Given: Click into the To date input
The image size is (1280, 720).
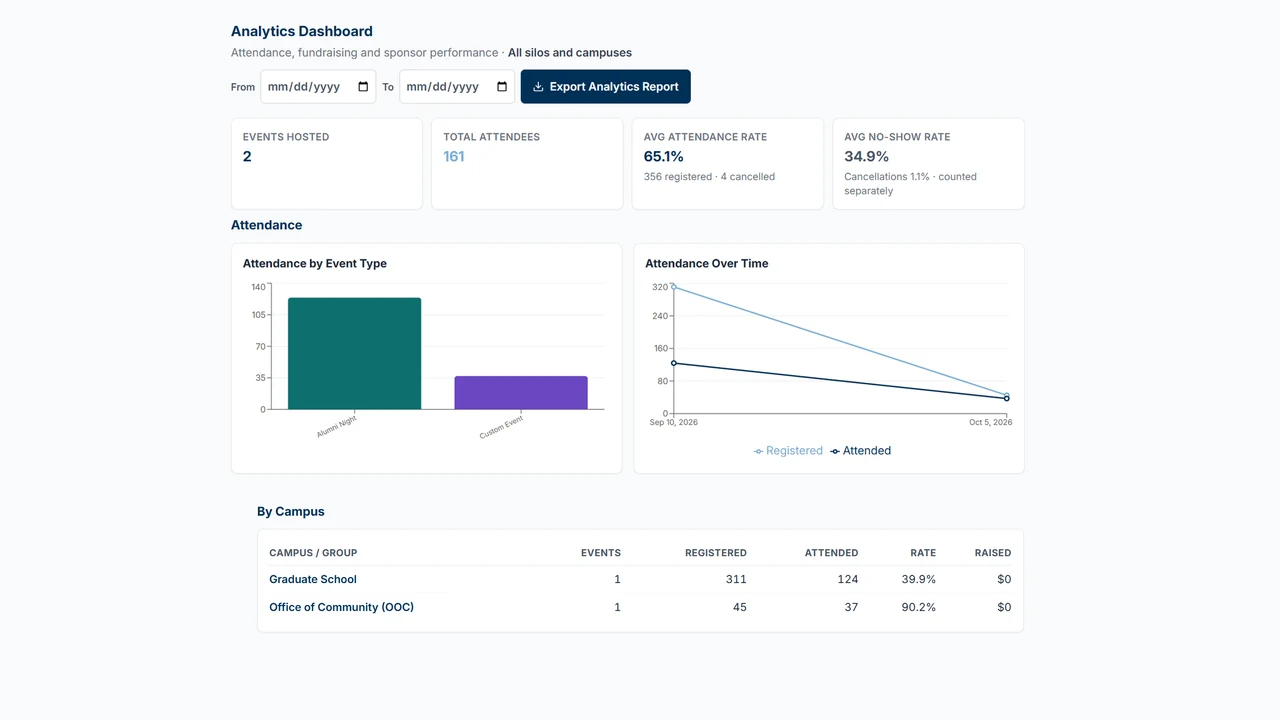Looking at the screenshot, I should point(457,87).
